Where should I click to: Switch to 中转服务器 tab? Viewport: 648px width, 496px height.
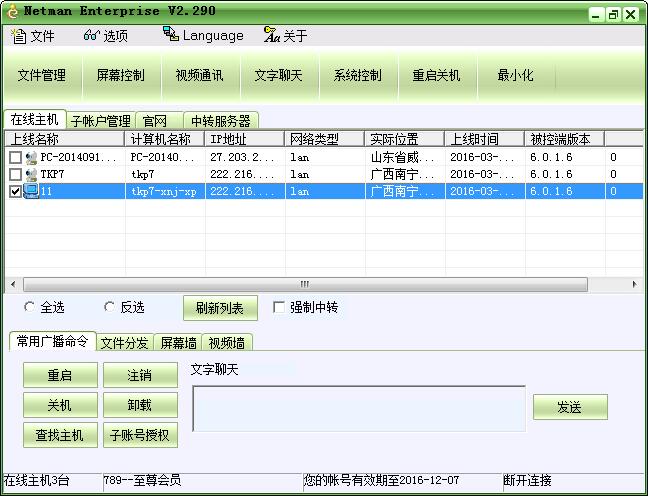[x=221, y=121]
